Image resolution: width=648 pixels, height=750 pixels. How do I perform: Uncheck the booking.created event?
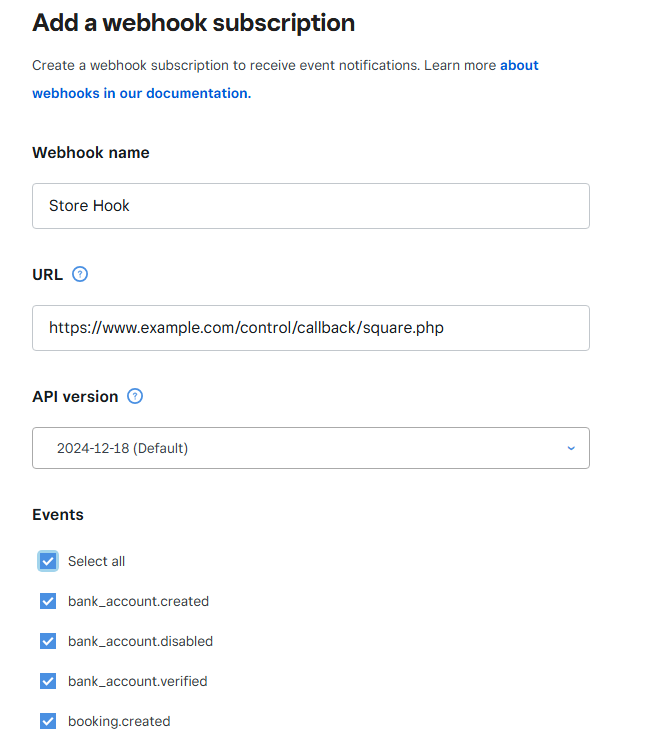click(48, 721)
